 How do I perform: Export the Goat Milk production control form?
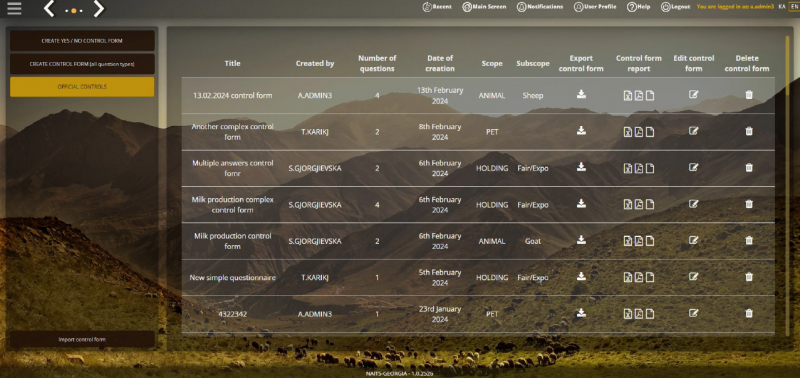coord(581,240)
